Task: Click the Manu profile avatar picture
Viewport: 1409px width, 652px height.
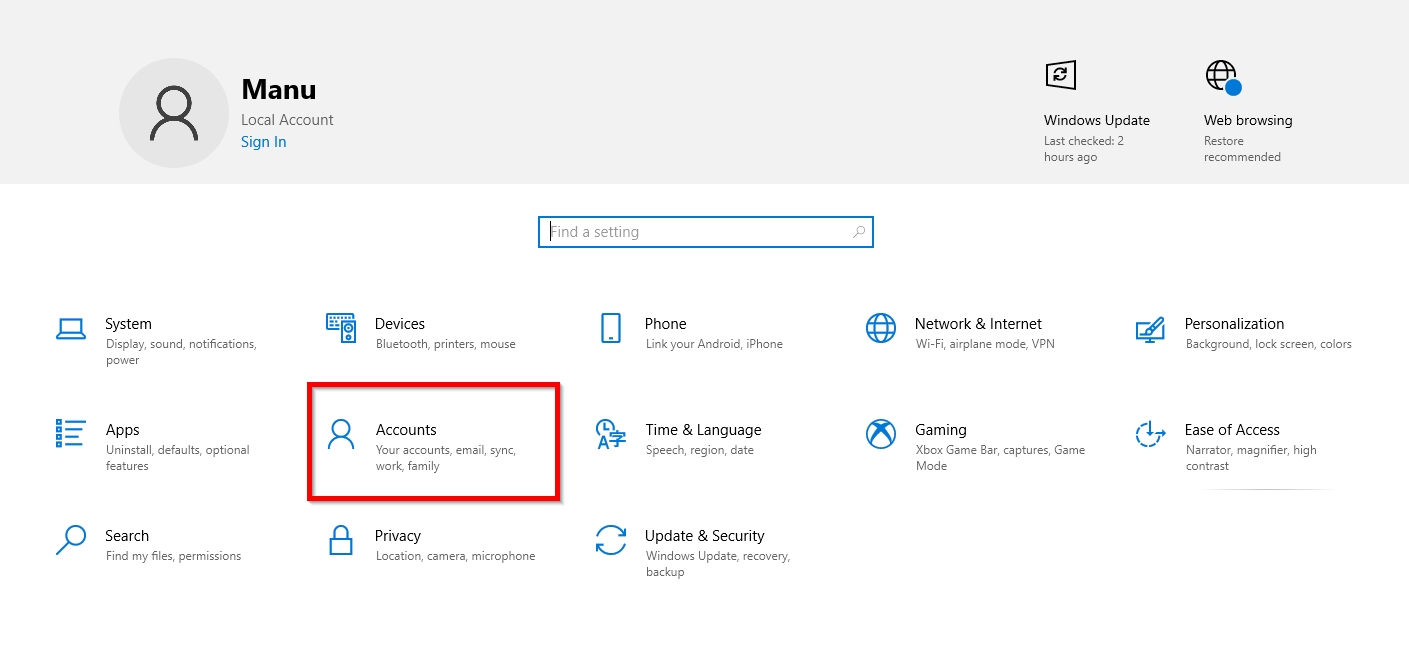Action: [x=174, y=113]
